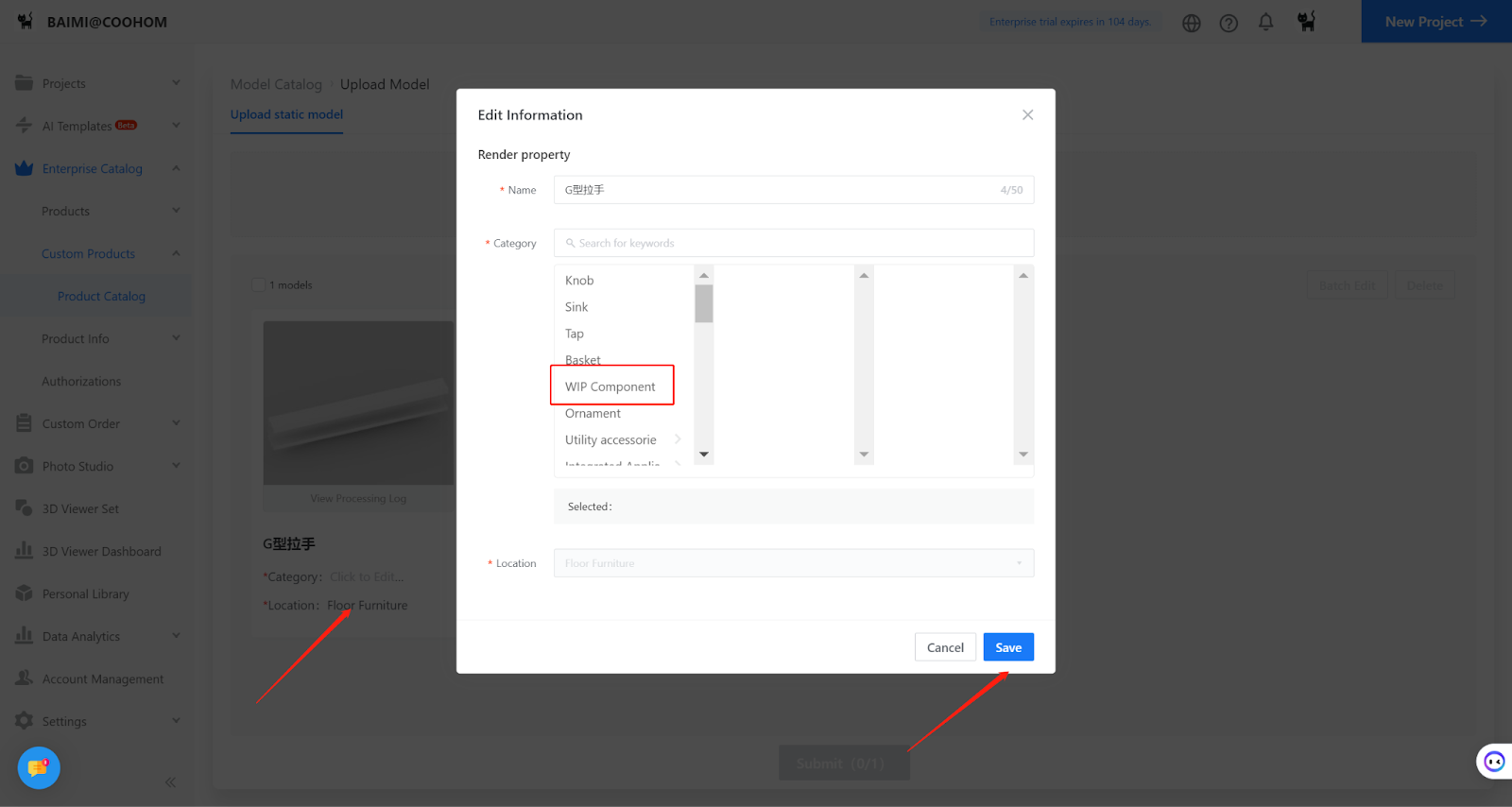Image resolution: width=1512 pixels, height=807 pixels.
Task: Collapse the Enterprise Catalog section
Action: (x=176, y=168)
